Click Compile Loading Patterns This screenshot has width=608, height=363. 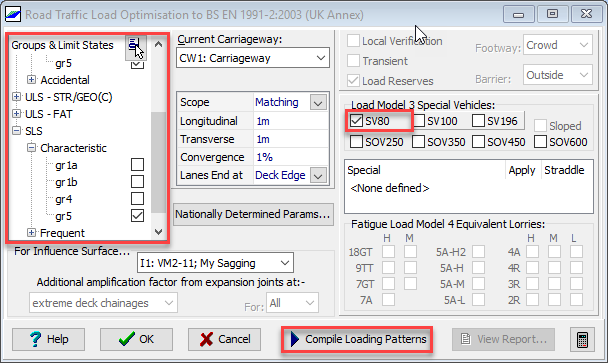pos(357,339)
